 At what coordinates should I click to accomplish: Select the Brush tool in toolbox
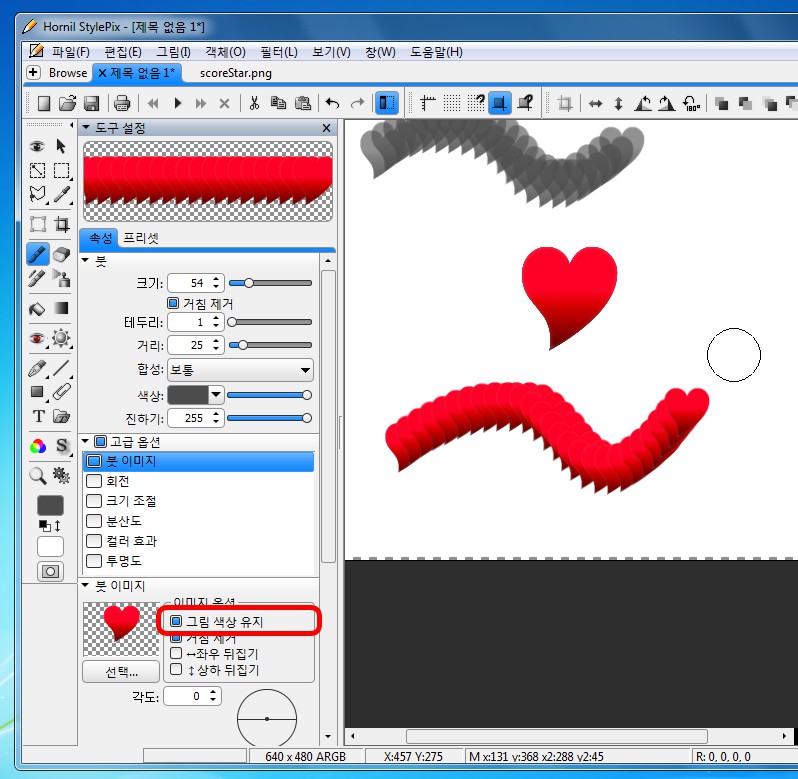(x=38, y=254)
